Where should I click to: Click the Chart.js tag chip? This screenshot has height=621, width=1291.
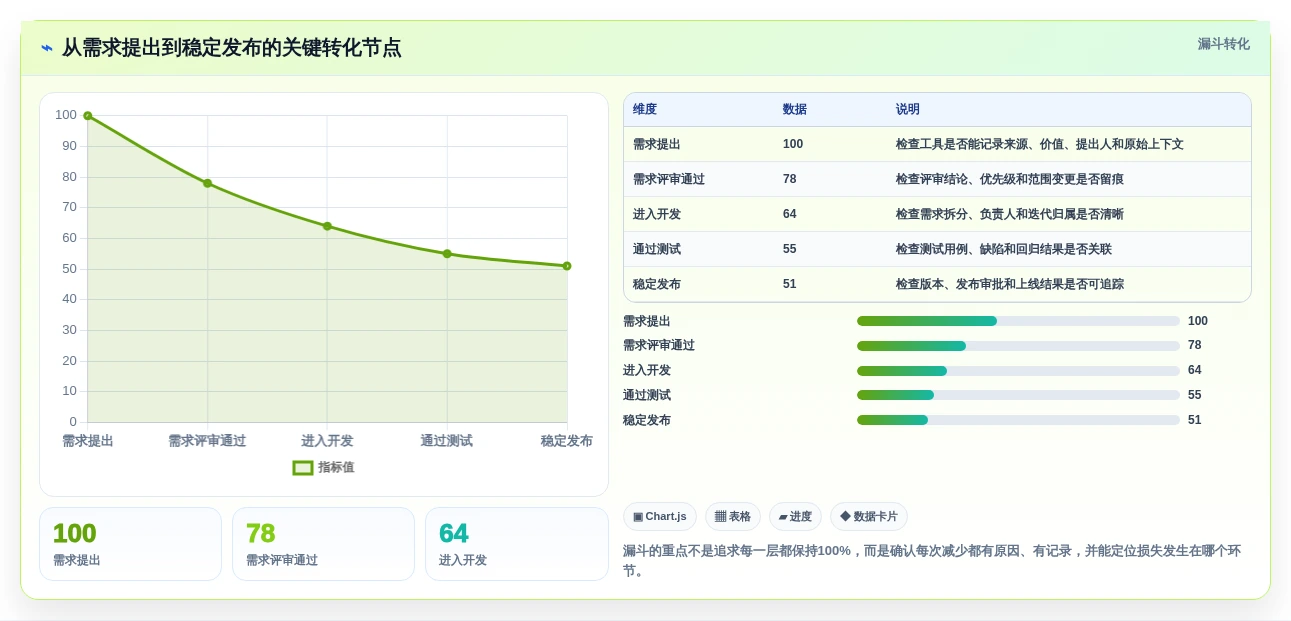(x=660, y=516)
